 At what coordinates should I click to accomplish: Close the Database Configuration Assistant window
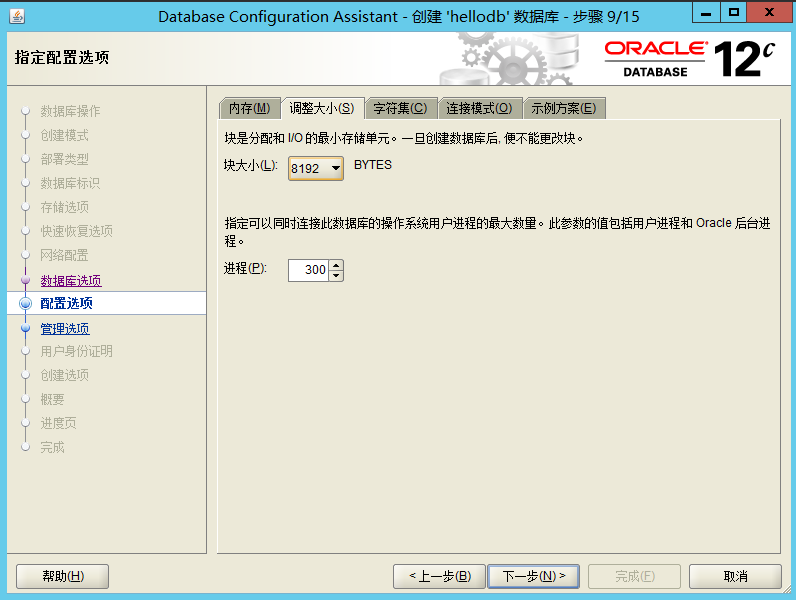[769, 13]
